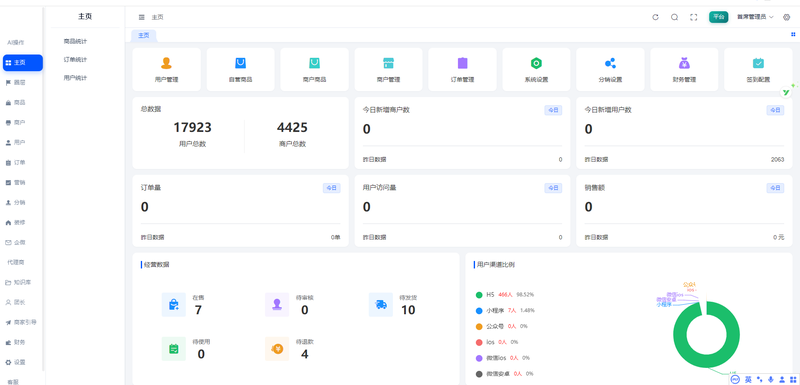Select 订单 in the left sidebar

point(15,163)
